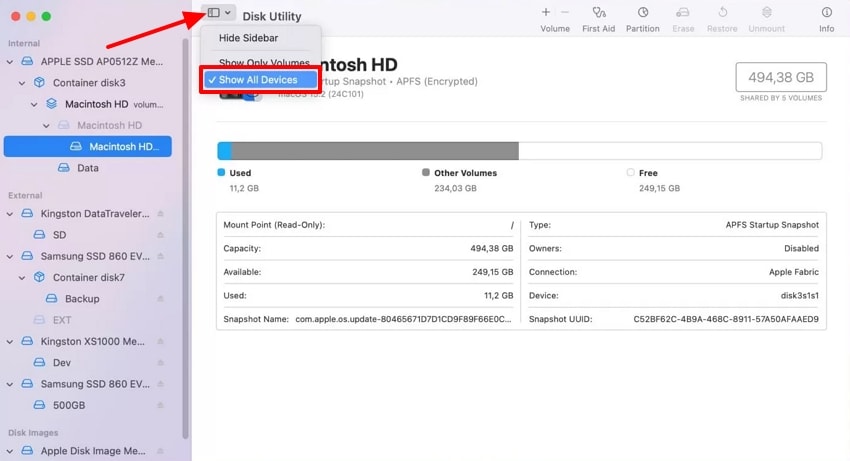Screen dimensions: 850x461
Task: Collapse the APPLE SSD AP0512Z device
Action: pos(10,62)
